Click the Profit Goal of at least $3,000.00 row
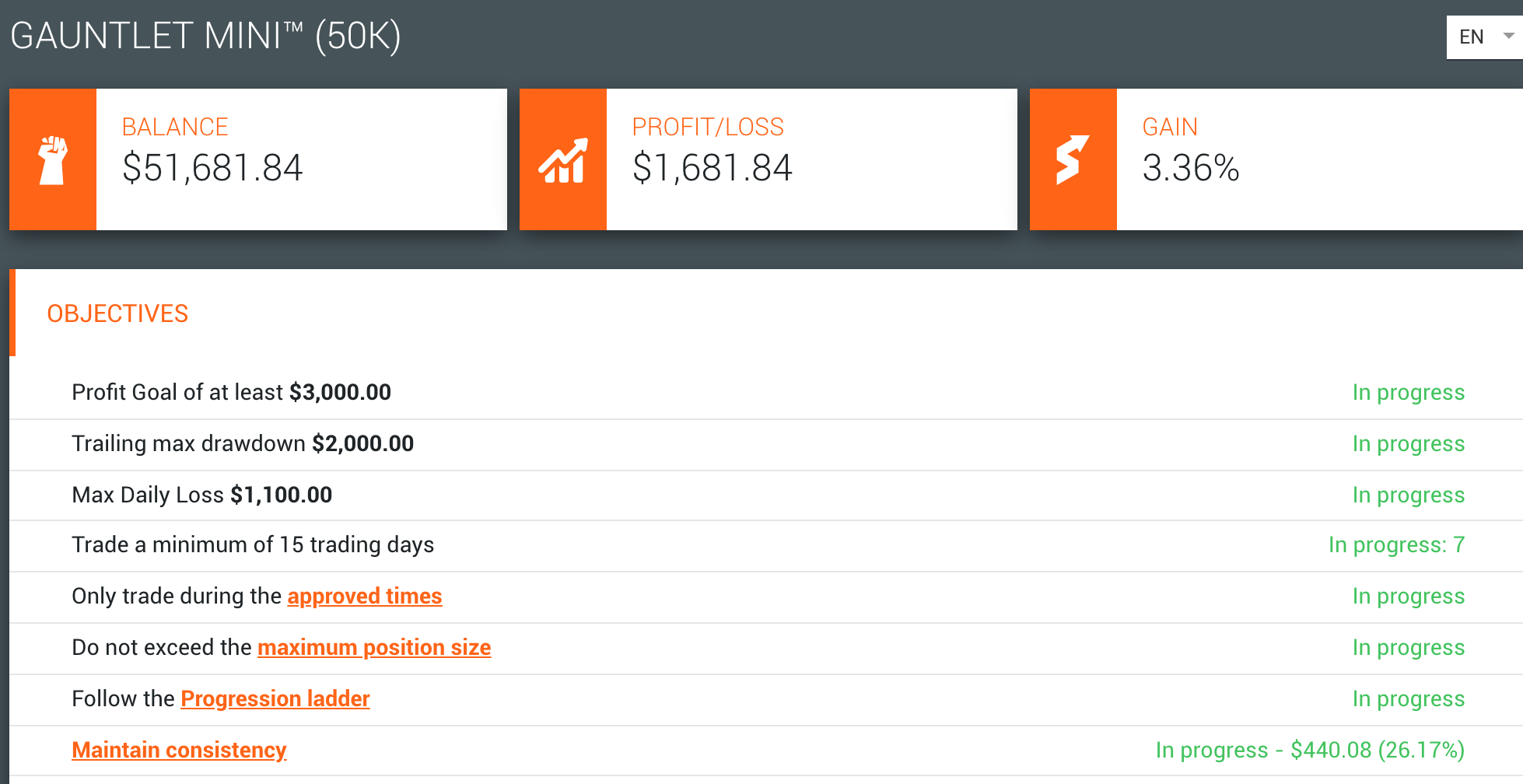 (766, 393)
